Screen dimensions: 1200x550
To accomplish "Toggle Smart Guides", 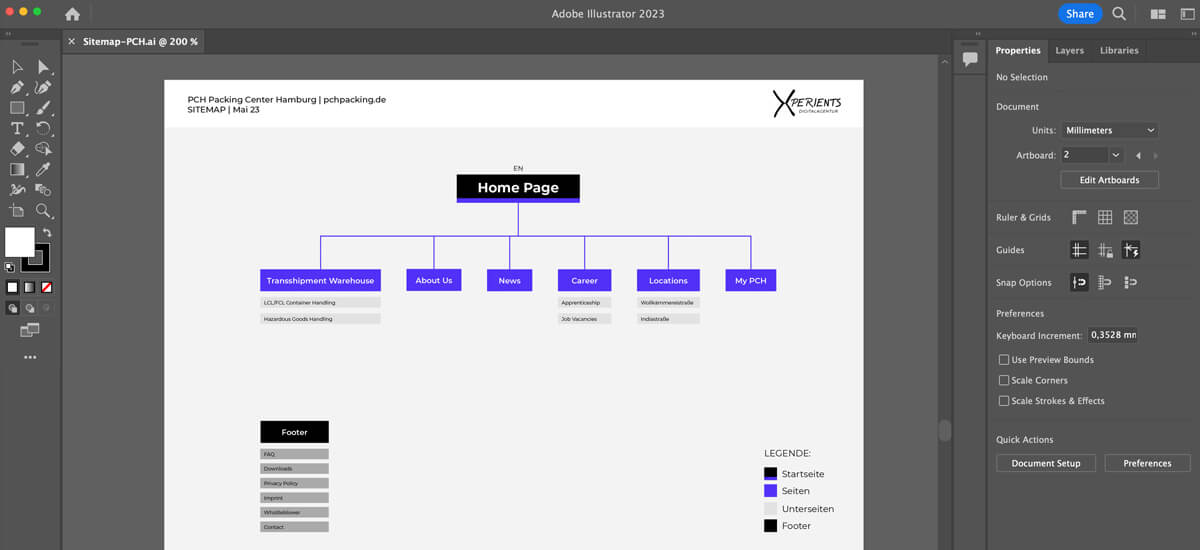I will click(1131, 250).
